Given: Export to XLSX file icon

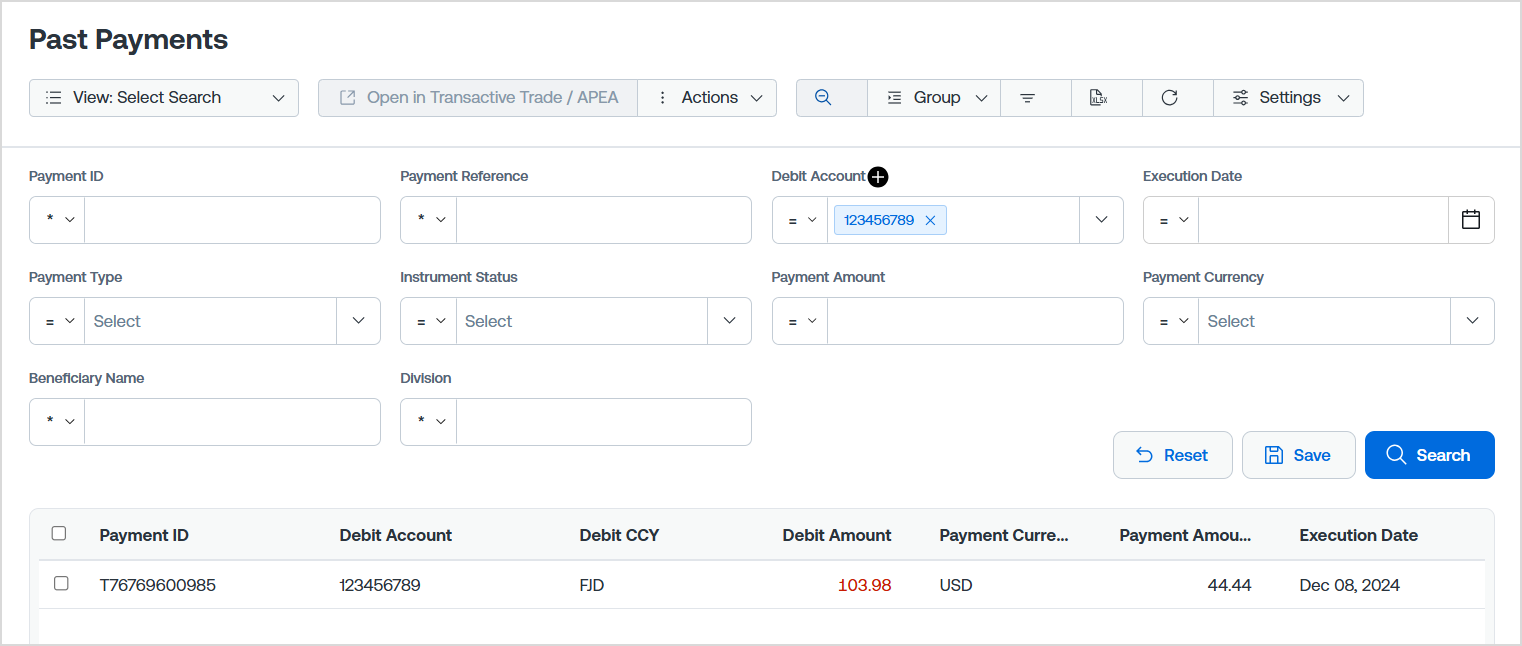Looking at the screenshot, I should 1098,98.
